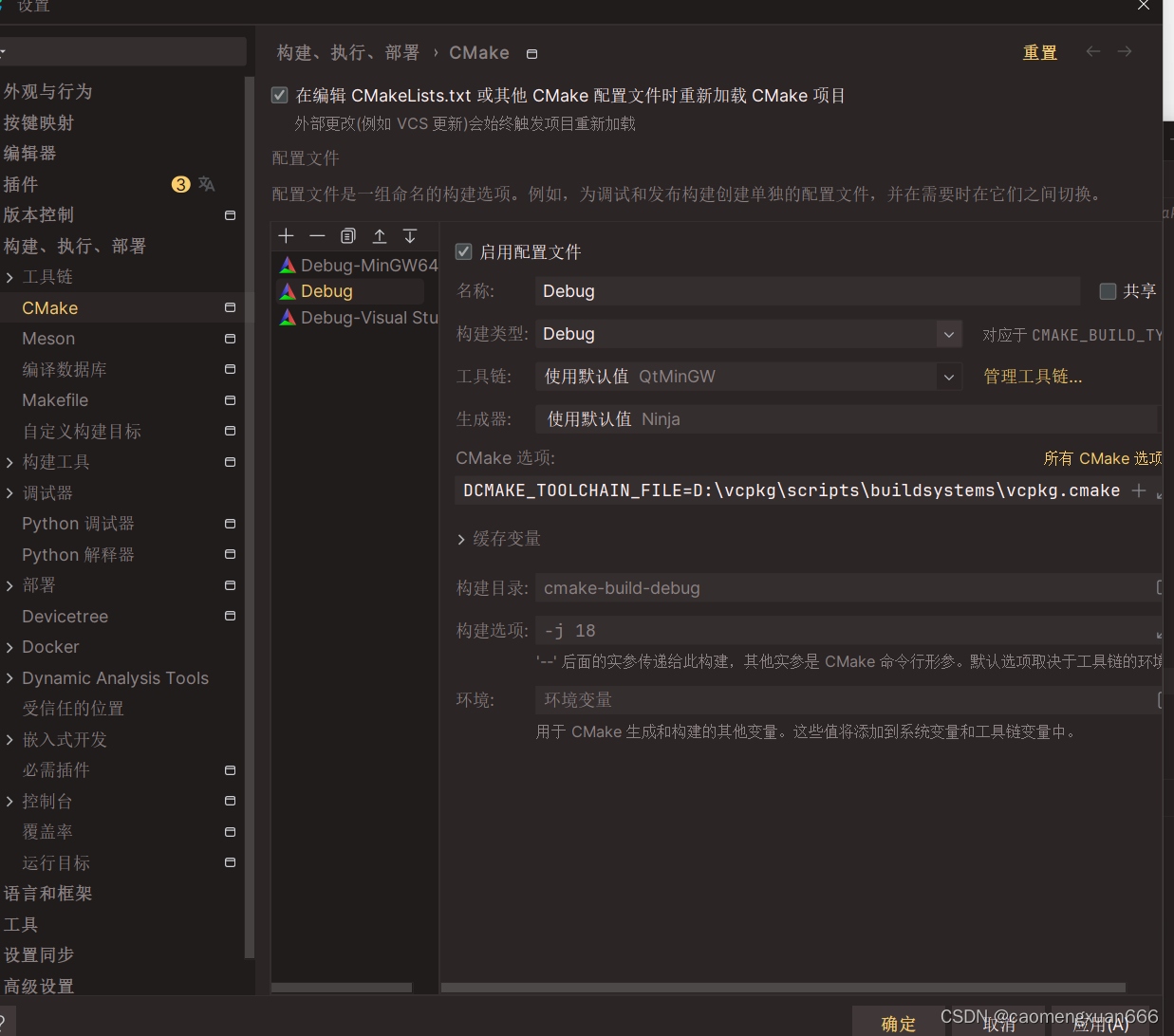Screen dimensions: 1174x1036
Task: Click the 重置 link at the top right
Action: (x=1039, y=52)
